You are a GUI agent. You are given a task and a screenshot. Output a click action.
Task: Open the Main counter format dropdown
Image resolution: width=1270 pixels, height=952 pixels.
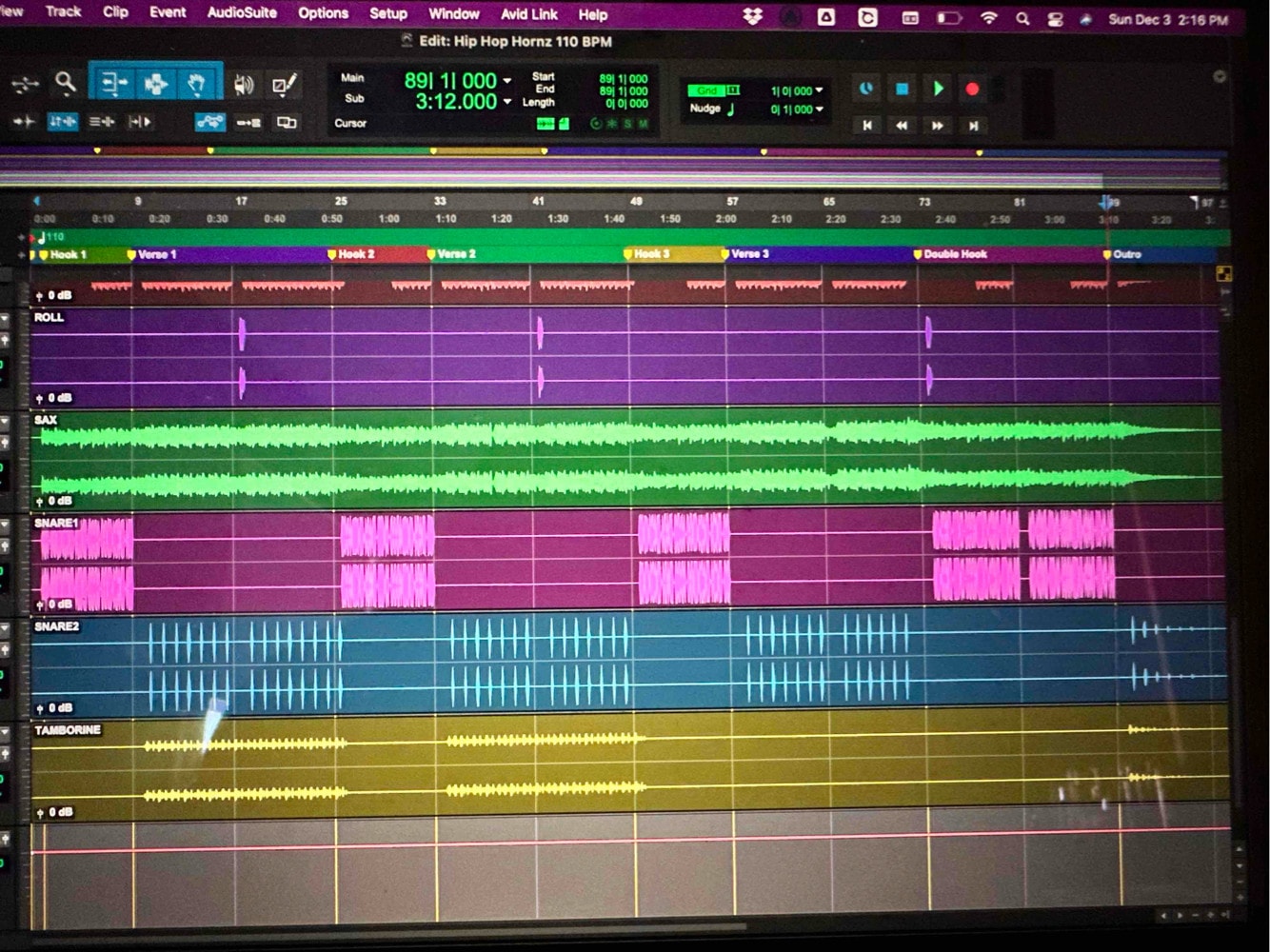coord(507,81)
